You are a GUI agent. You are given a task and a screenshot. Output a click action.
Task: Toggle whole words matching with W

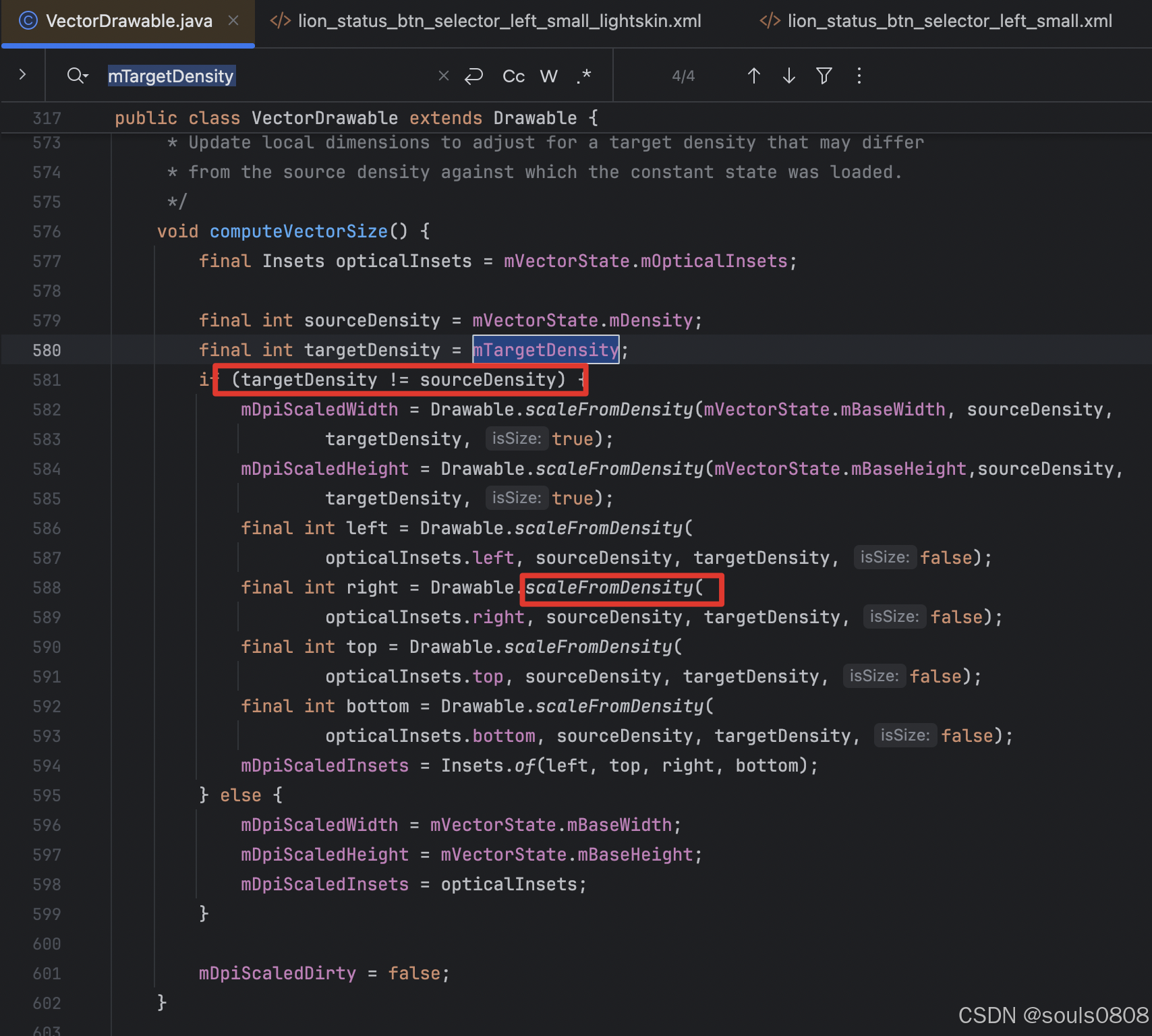coord(548,76)
